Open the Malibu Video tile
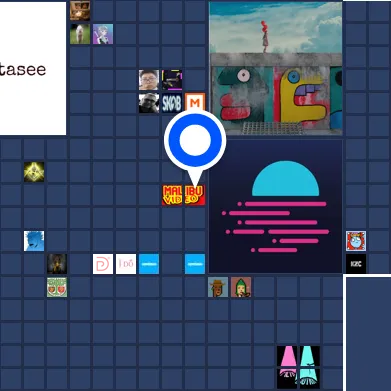 click(x=183, y=195)
